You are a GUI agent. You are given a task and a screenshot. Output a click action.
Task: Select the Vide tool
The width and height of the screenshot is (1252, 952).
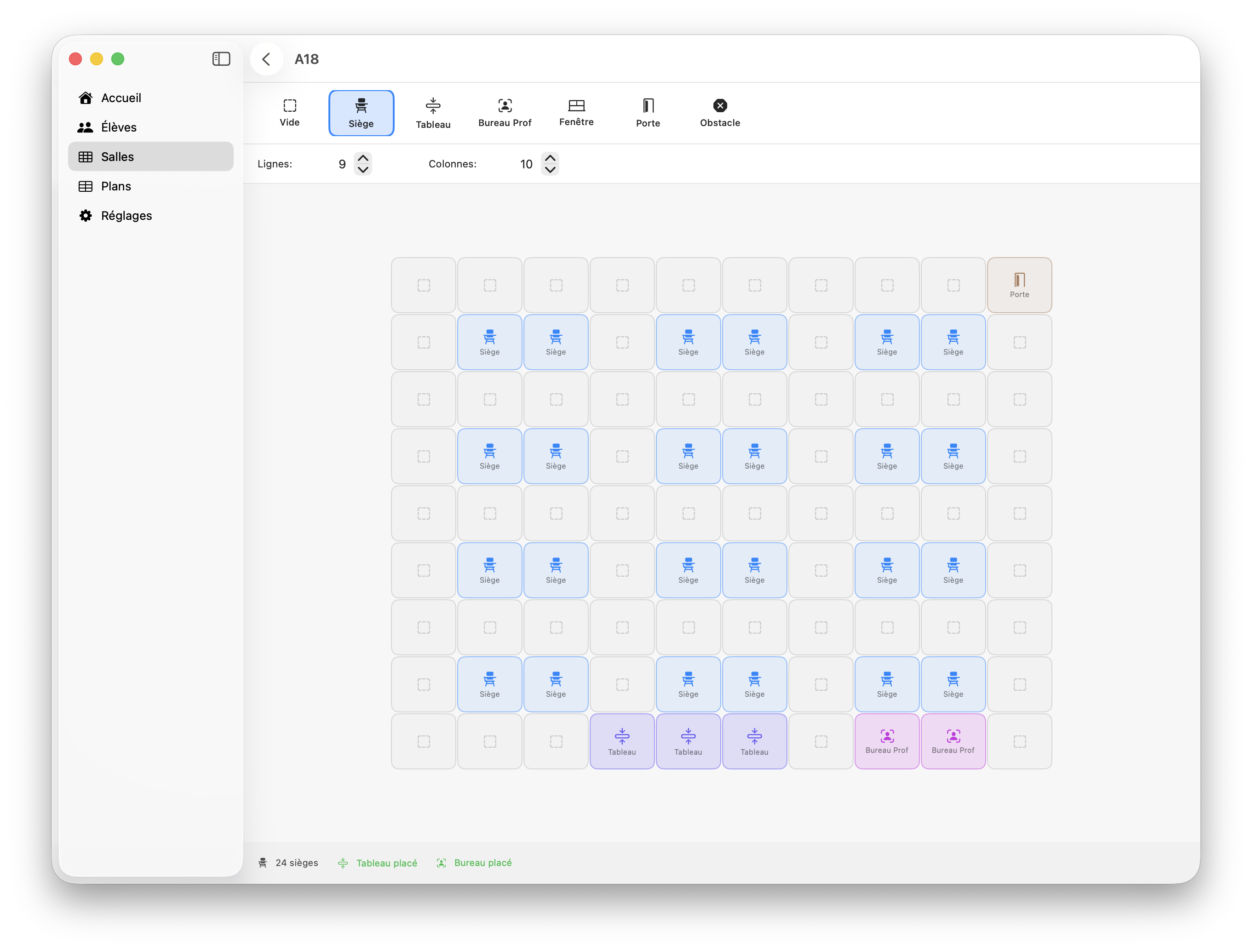click(x=289, y=113)
